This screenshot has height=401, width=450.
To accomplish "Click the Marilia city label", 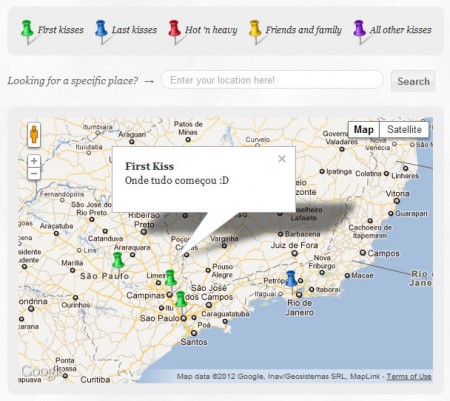I will (72, 263).
